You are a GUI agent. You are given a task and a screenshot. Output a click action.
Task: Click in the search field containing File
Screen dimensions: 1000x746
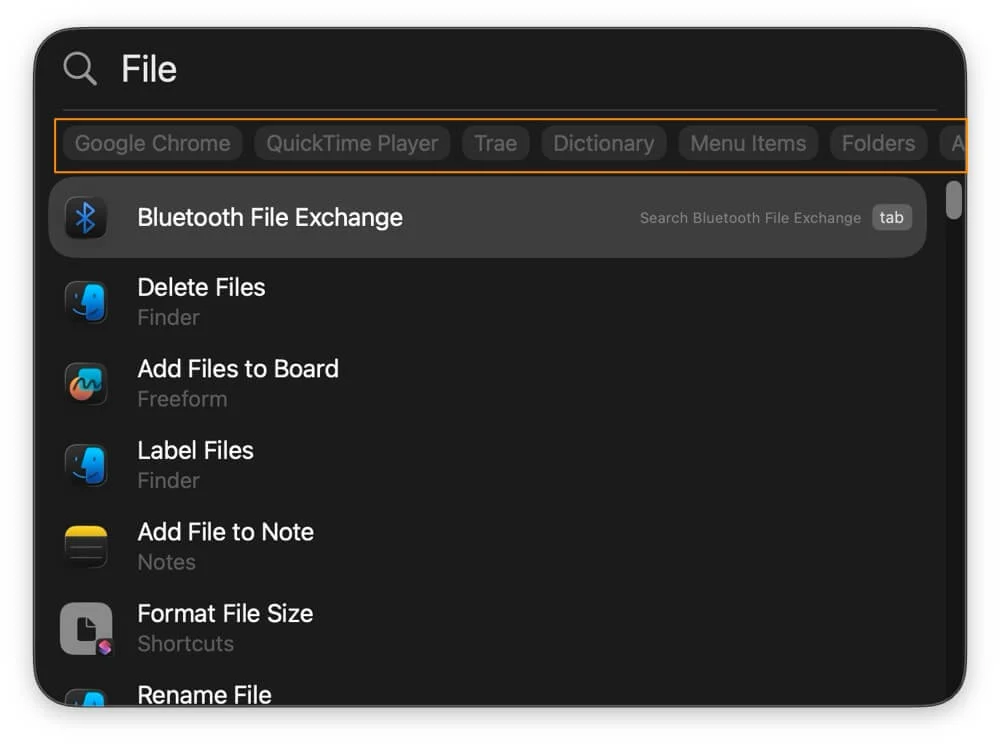coord(500,69)
